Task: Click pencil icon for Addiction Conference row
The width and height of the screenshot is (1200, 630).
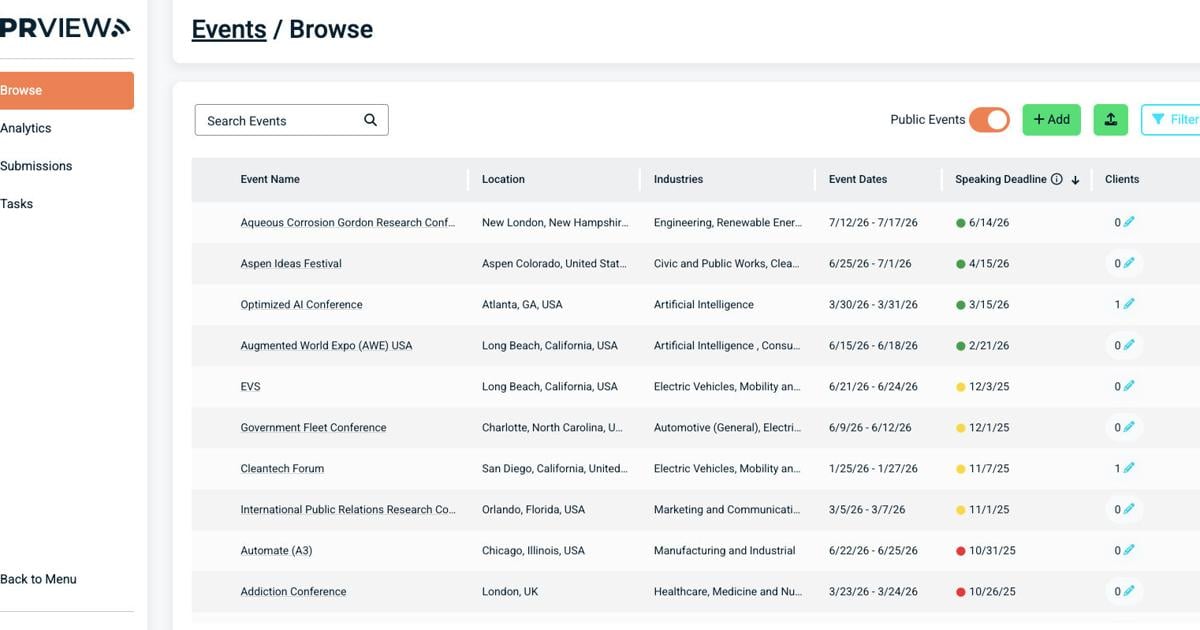Action: [1129, 591]
